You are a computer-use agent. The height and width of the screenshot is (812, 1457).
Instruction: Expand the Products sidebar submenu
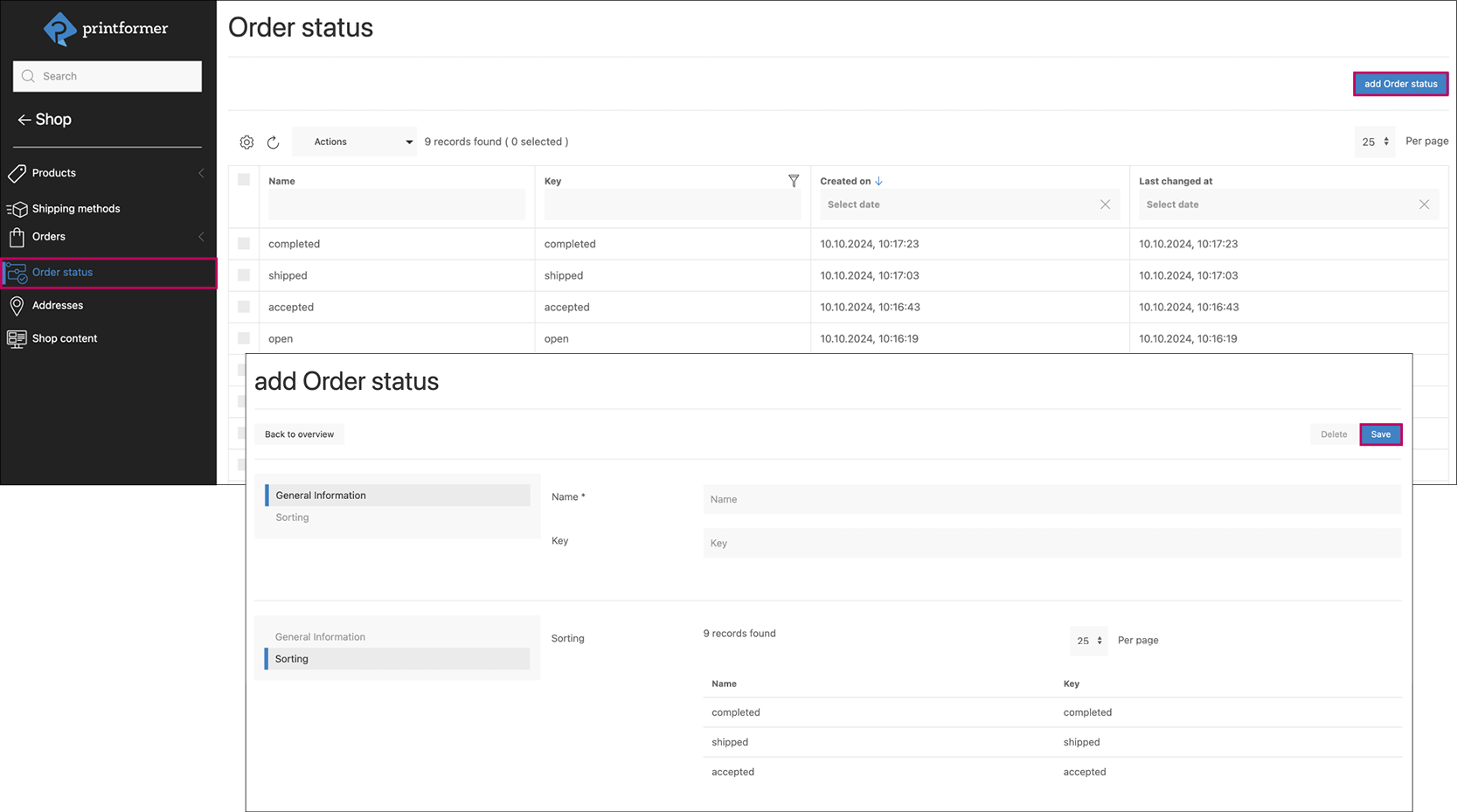click(x=201, y=173)
